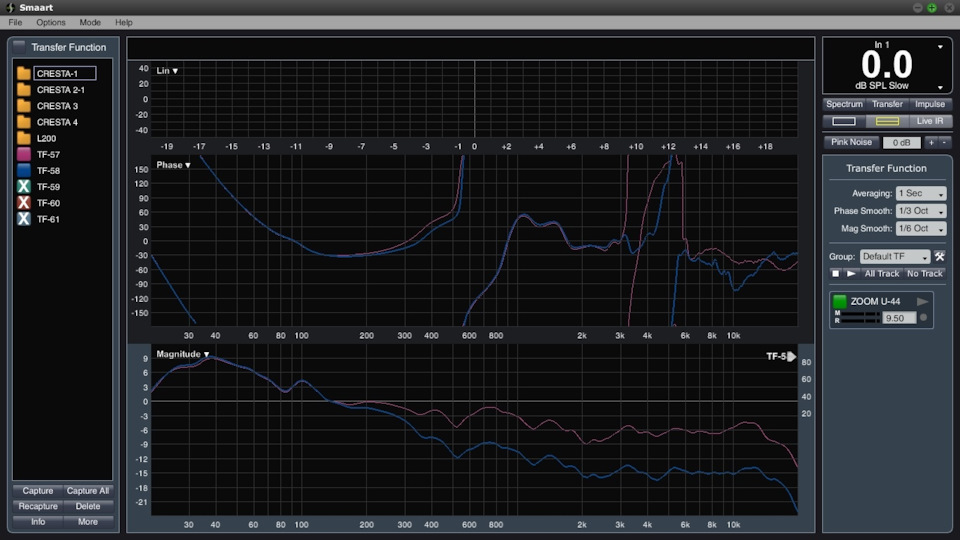
Task: Click the L200 folder icon
Action: 24,138
